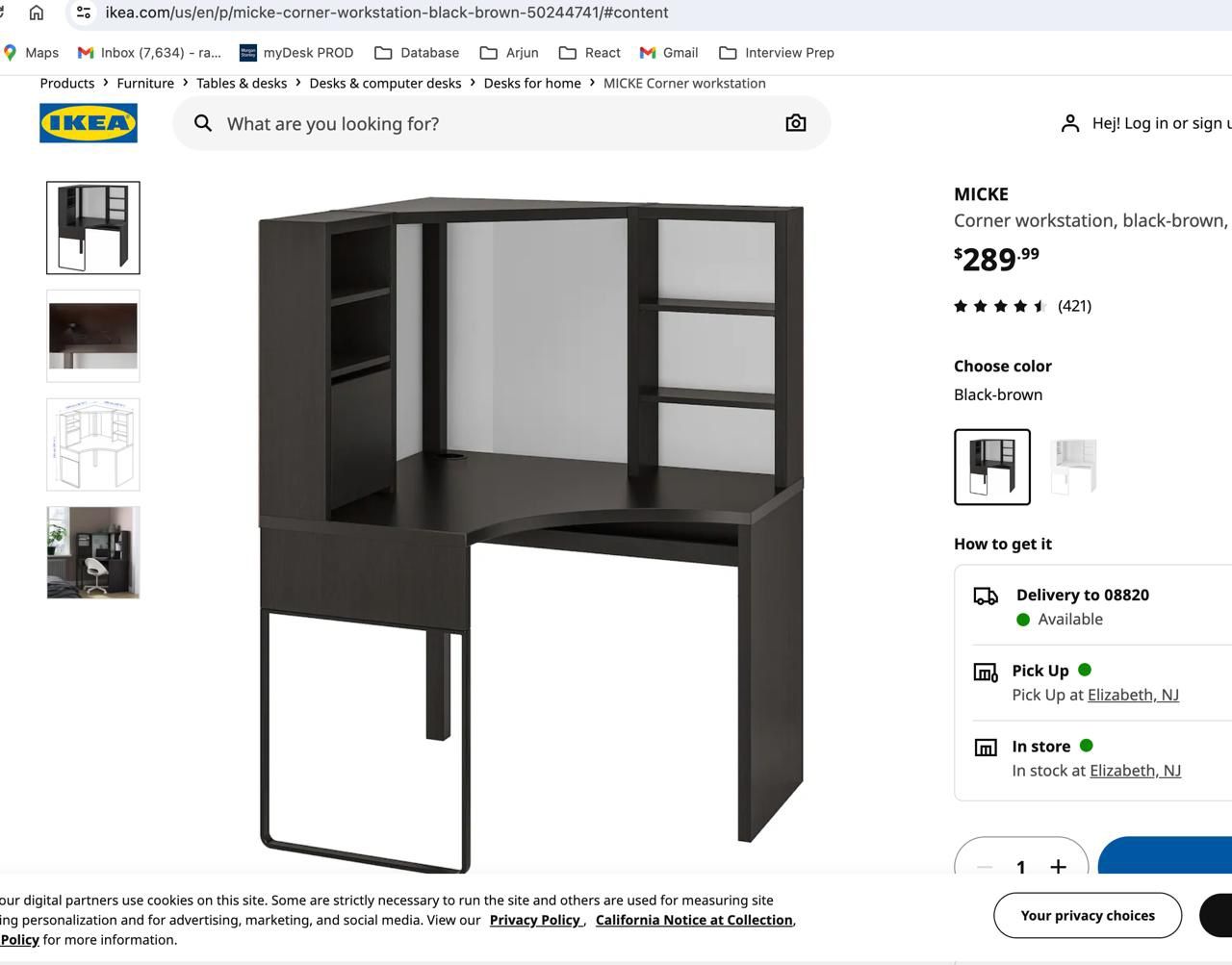Screen dimensions: 1232x965
Task: Open Privacy Policy link in cookie banner
Action: pyautogui.click(x=535, y=920)
